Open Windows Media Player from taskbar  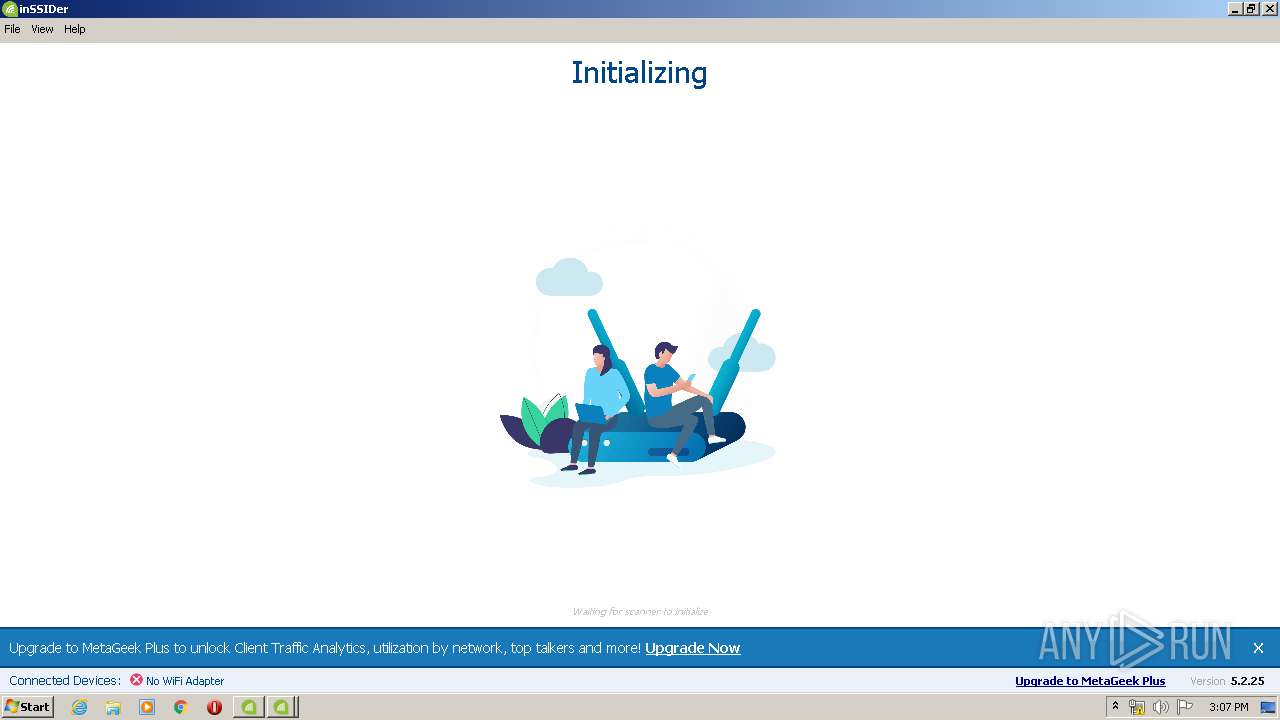point(147,707)
